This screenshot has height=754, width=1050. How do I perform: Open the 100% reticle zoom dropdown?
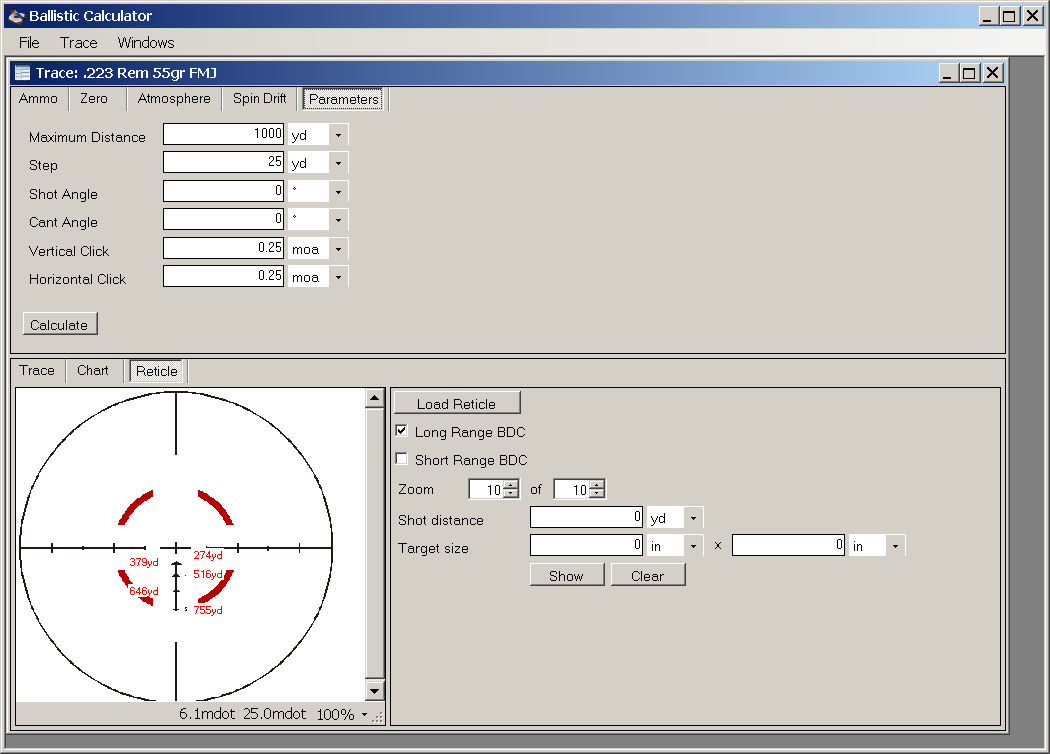pos(364,715)
